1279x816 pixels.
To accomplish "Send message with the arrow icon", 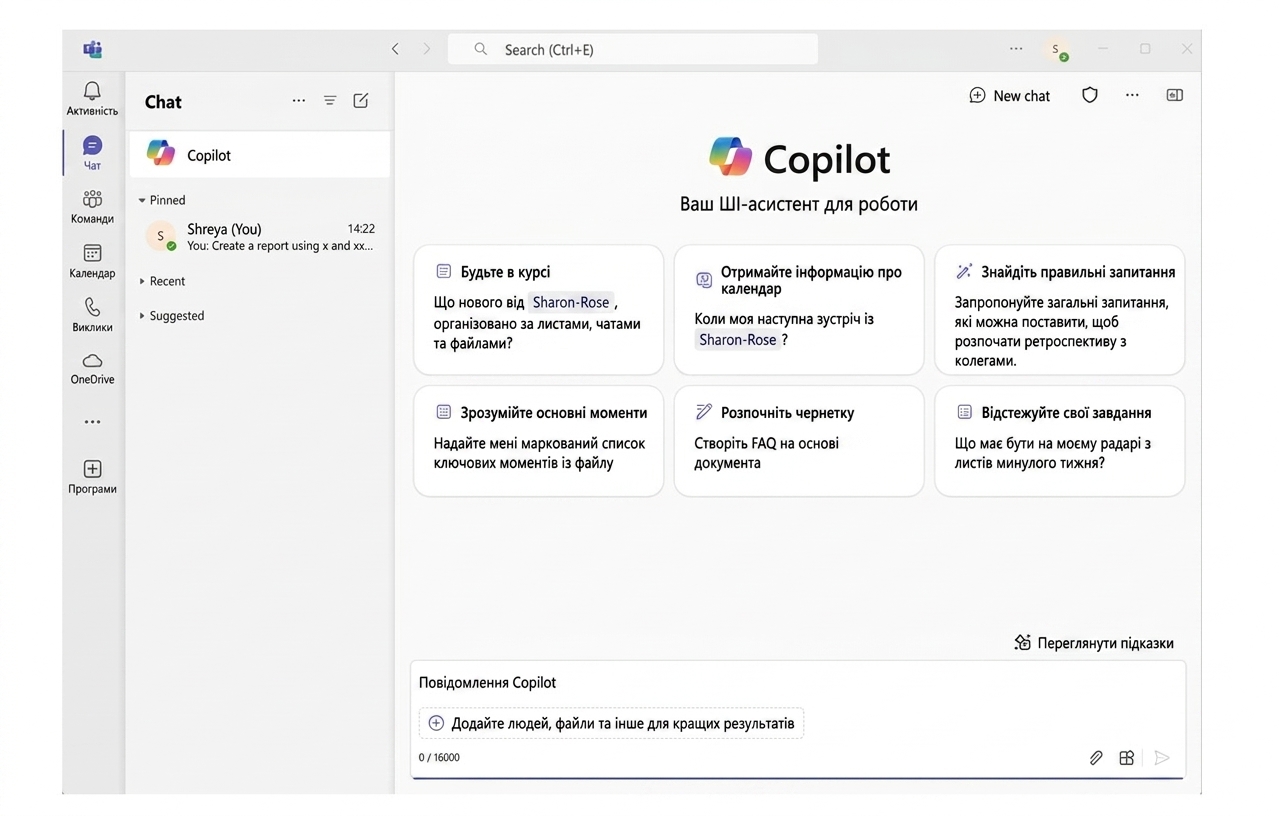I will tap(1161, 758).
